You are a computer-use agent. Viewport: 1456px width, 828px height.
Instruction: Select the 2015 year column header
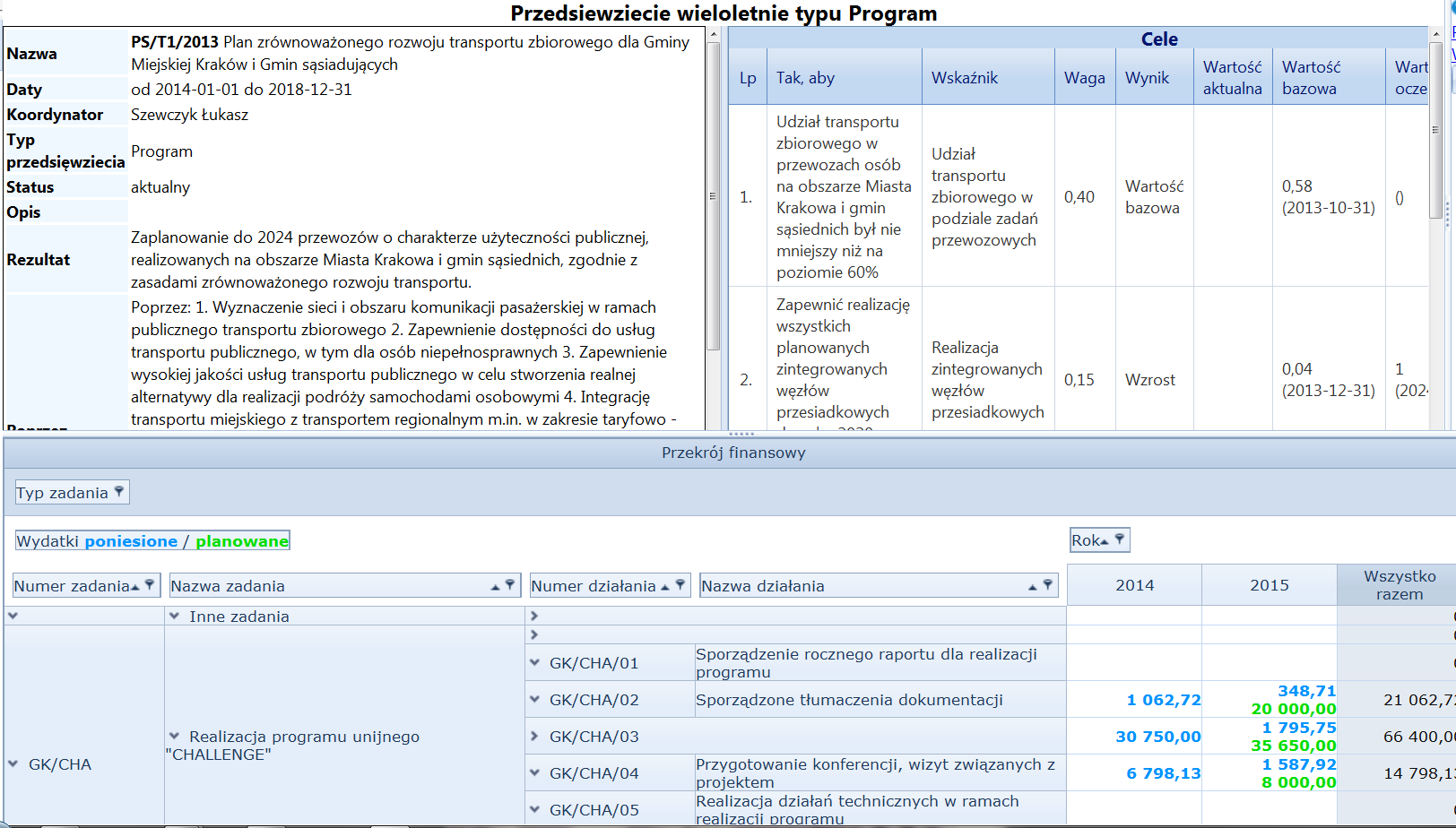(1270, 585)
